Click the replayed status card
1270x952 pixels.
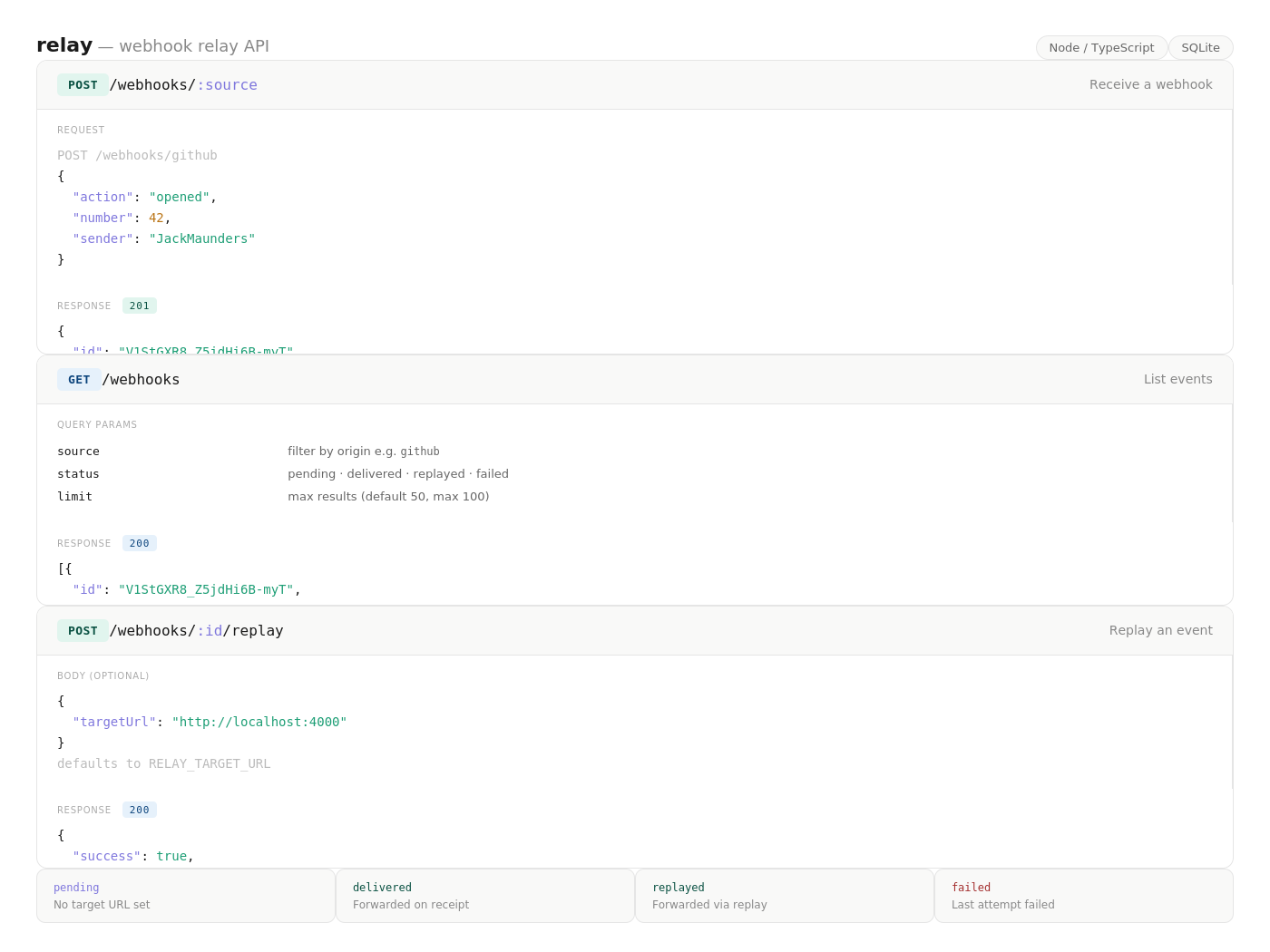(x=785, y=896)
